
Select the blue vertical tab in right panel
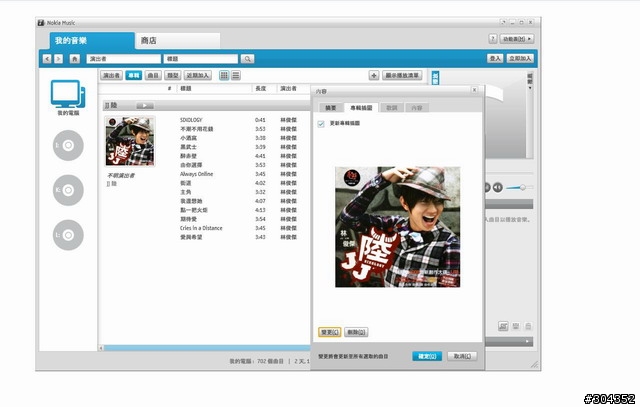click(x=436, y=78)
